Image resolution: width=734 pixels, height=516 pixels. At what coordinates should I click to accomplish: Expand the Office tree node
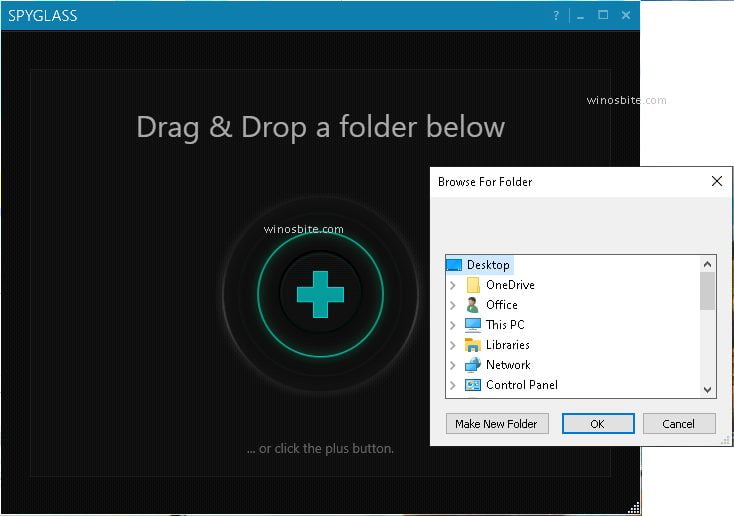[x=453, y=305]
